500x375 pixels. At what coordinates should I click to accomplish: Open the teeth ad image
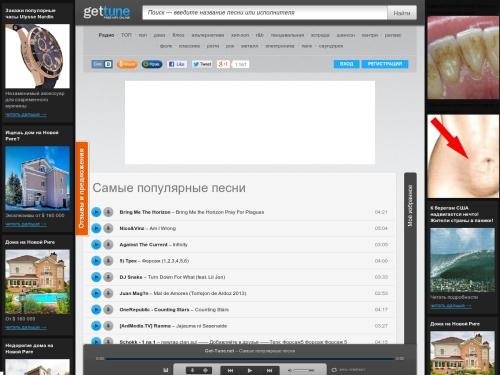pyautogui.click(x=463, y=57)
